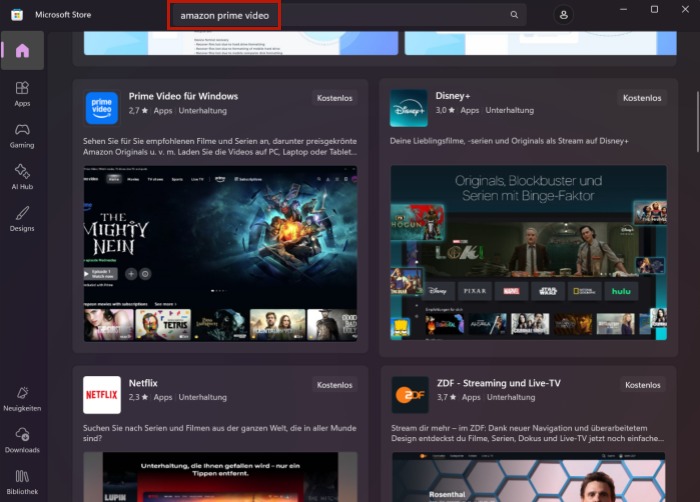Click the 3,0 star rating of Disney+
Screen dimensions: 700x502
[x=445, y=110]
